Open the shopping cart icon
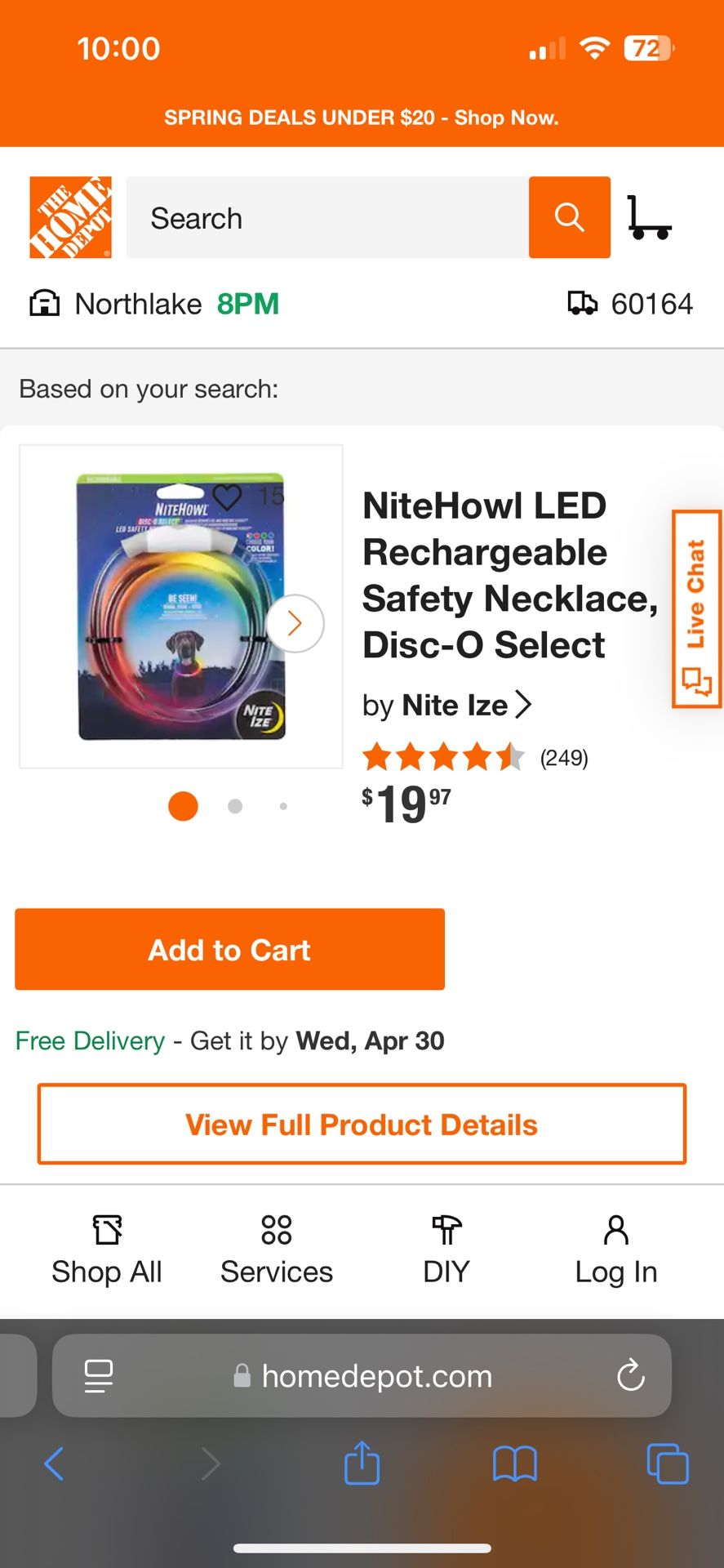This screenshot has width=724, height=1568. pos(649,217)
